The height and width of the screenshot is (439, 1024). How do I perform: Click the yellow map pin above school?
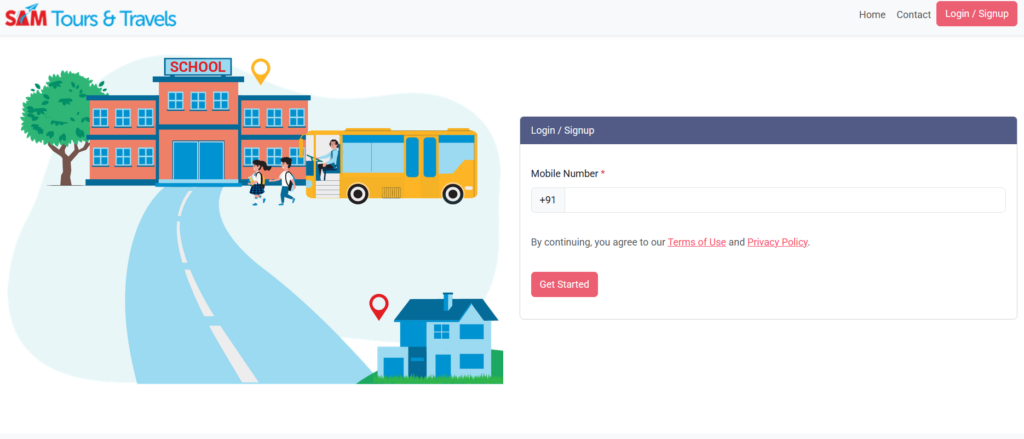coord(261,71)
